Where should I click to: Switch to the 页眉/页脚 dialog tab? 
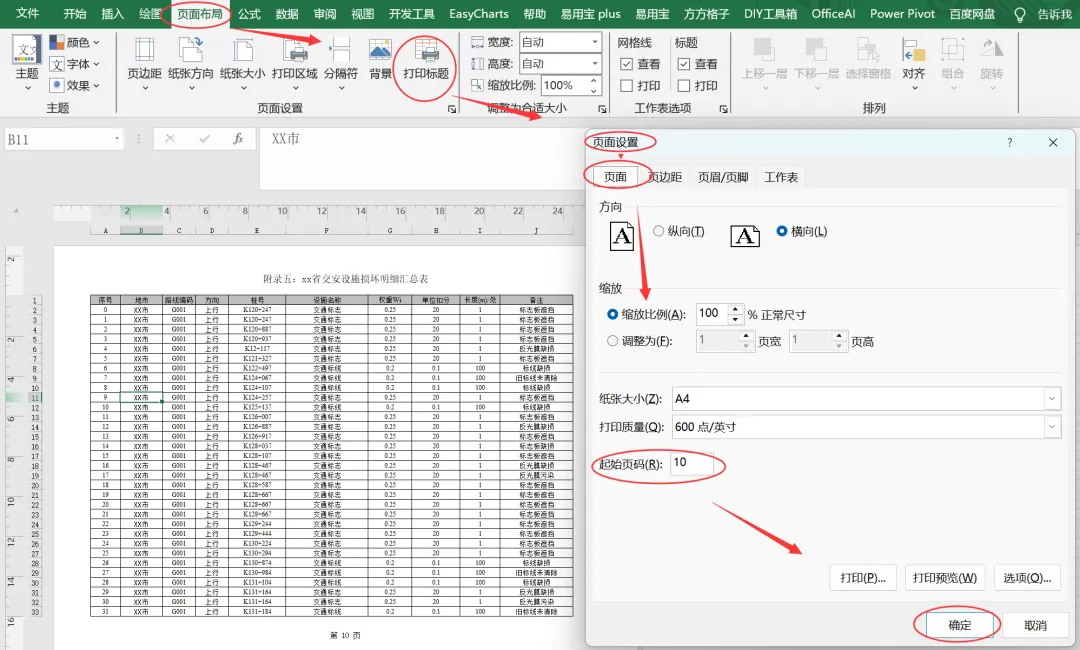pos(723,177)
